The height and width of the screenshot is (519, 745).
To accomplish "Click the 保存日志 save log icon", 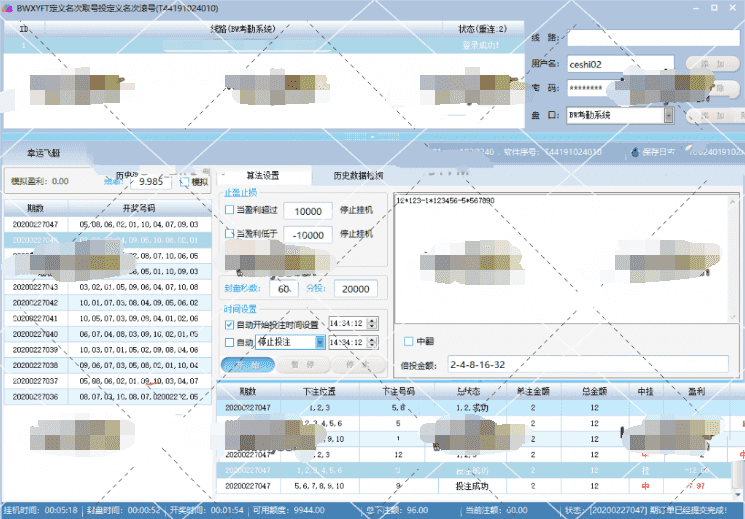I will pos(635,152).
